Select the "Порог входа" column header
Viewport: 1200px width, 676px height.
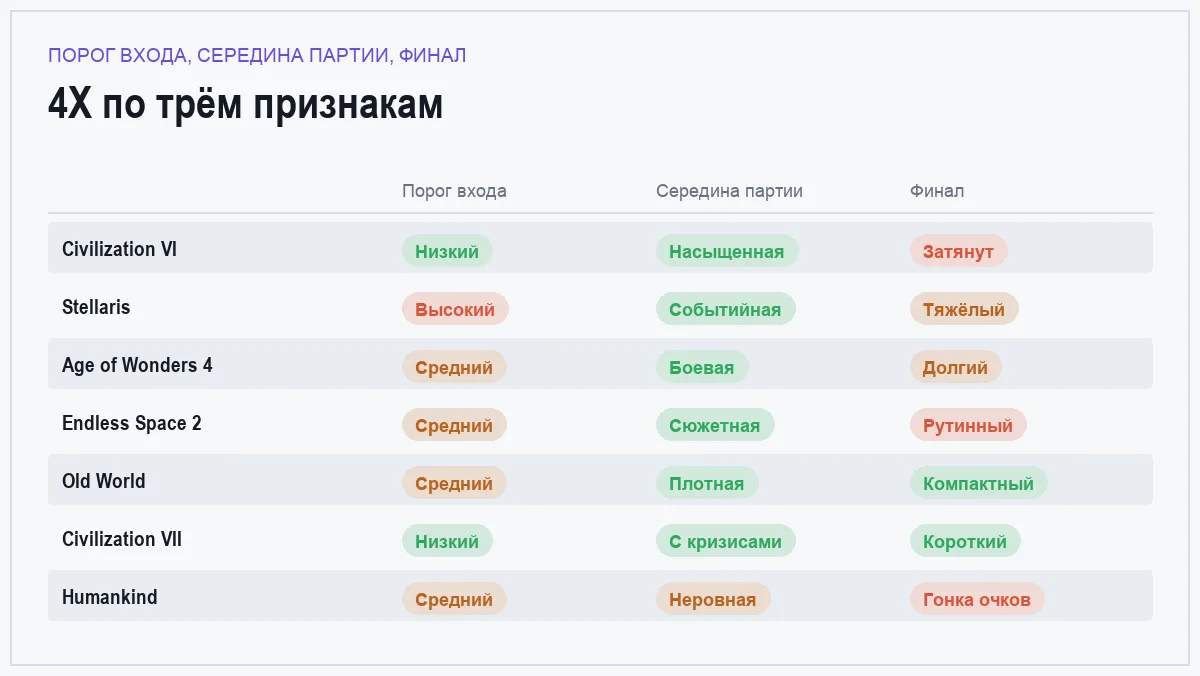click(x=454, y=191)
